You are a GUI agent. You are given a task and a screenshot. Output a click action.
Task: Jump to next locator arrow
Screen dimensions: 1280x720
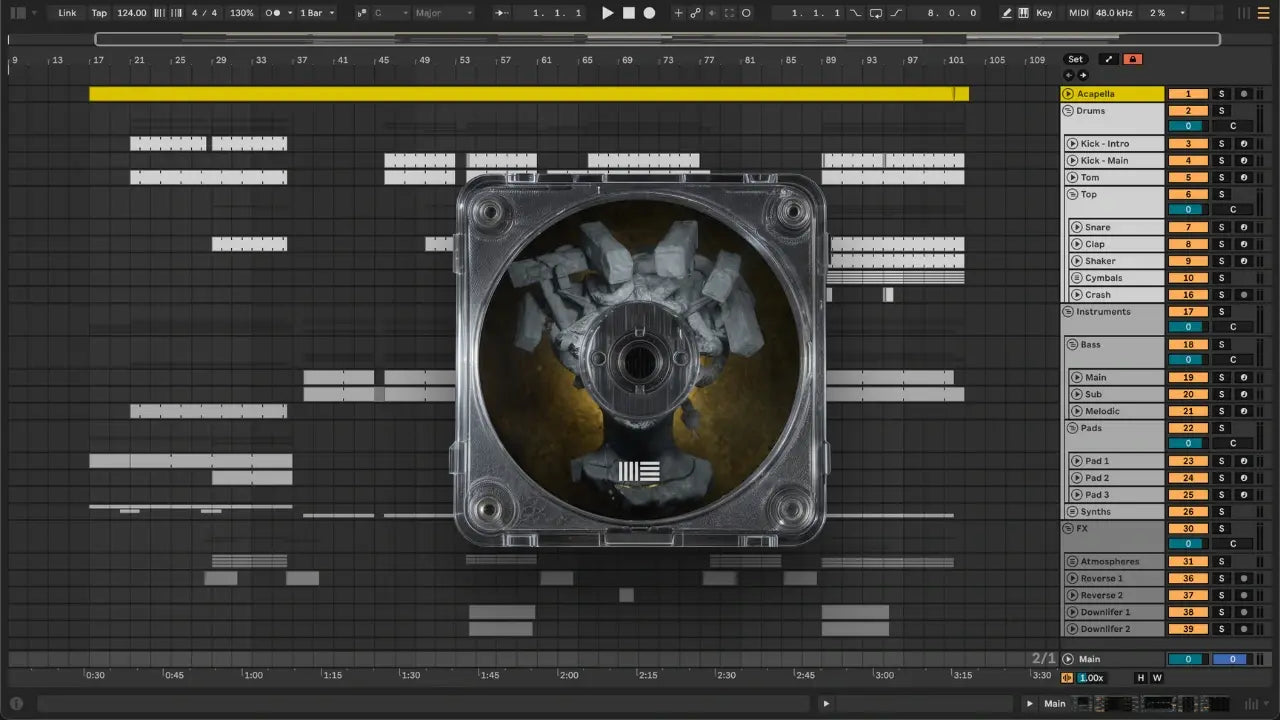[1083, 75]
